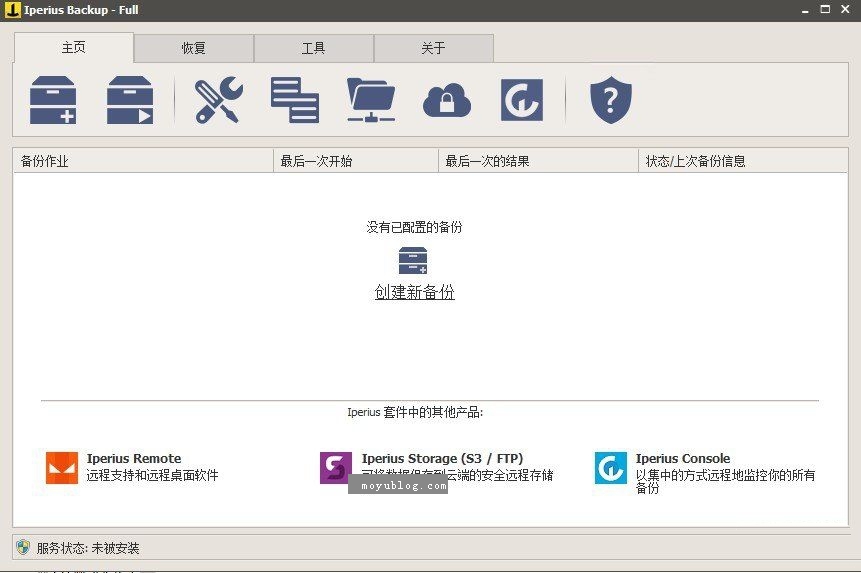Minimize the Iperius Backup window

click(x=805, y=10)
